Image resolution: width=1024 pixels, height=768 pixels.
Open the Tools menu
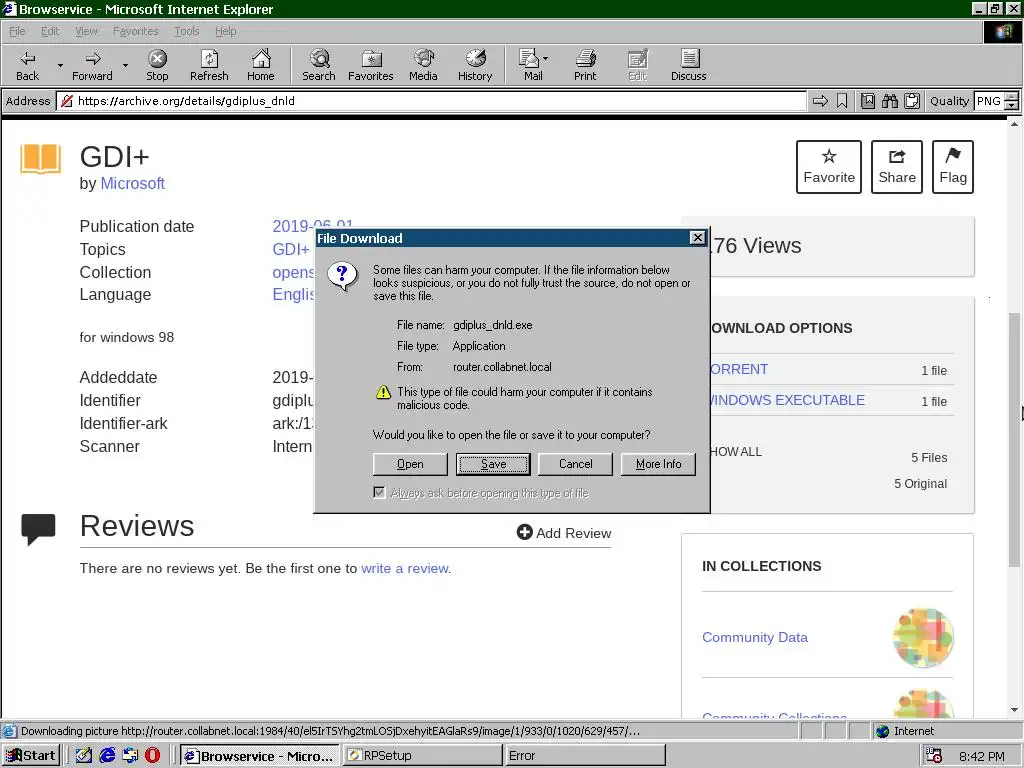click(x=186, y=31)
